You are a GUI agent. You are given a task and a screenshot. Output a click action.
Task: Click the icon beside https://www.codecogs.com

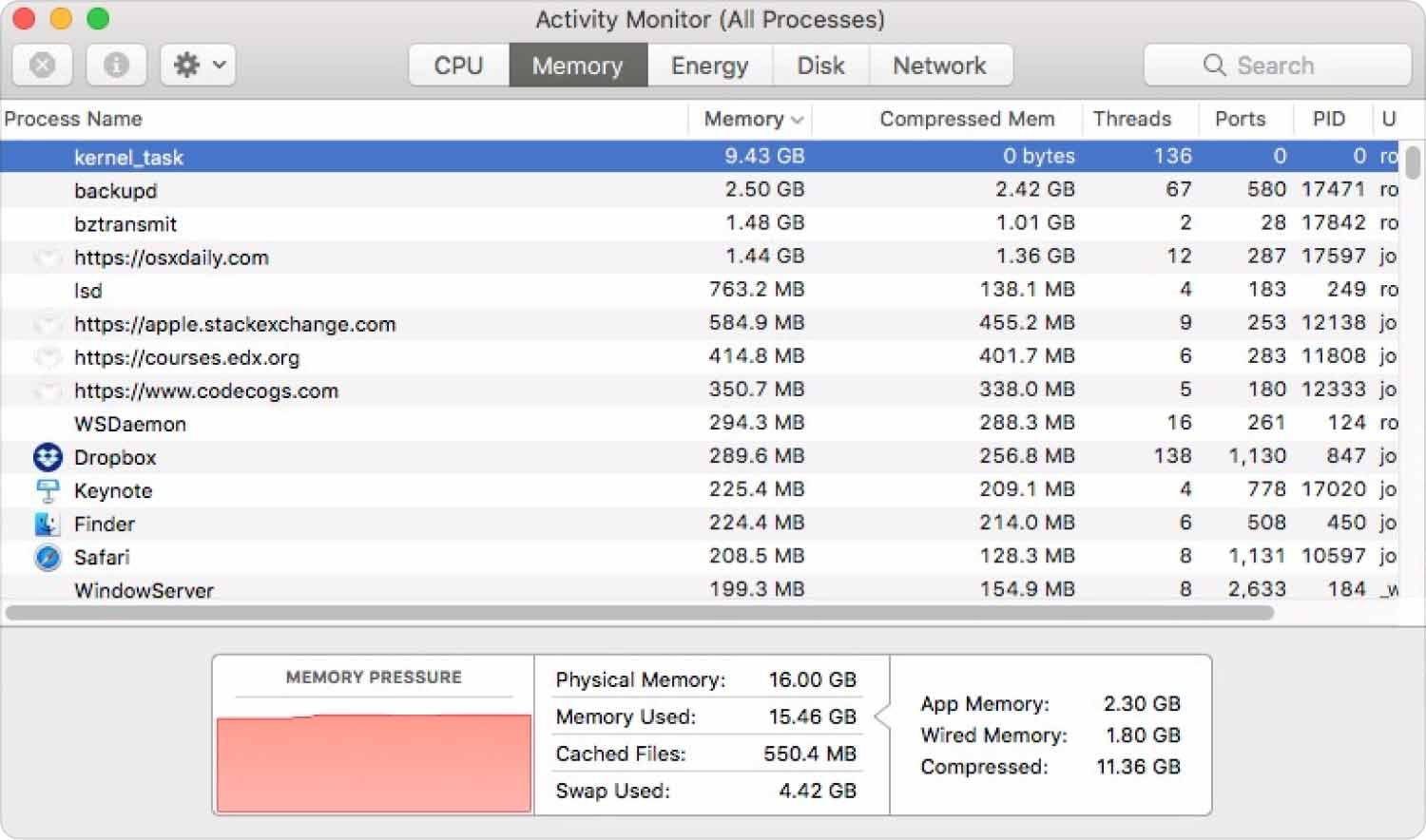tap(47, 391)
